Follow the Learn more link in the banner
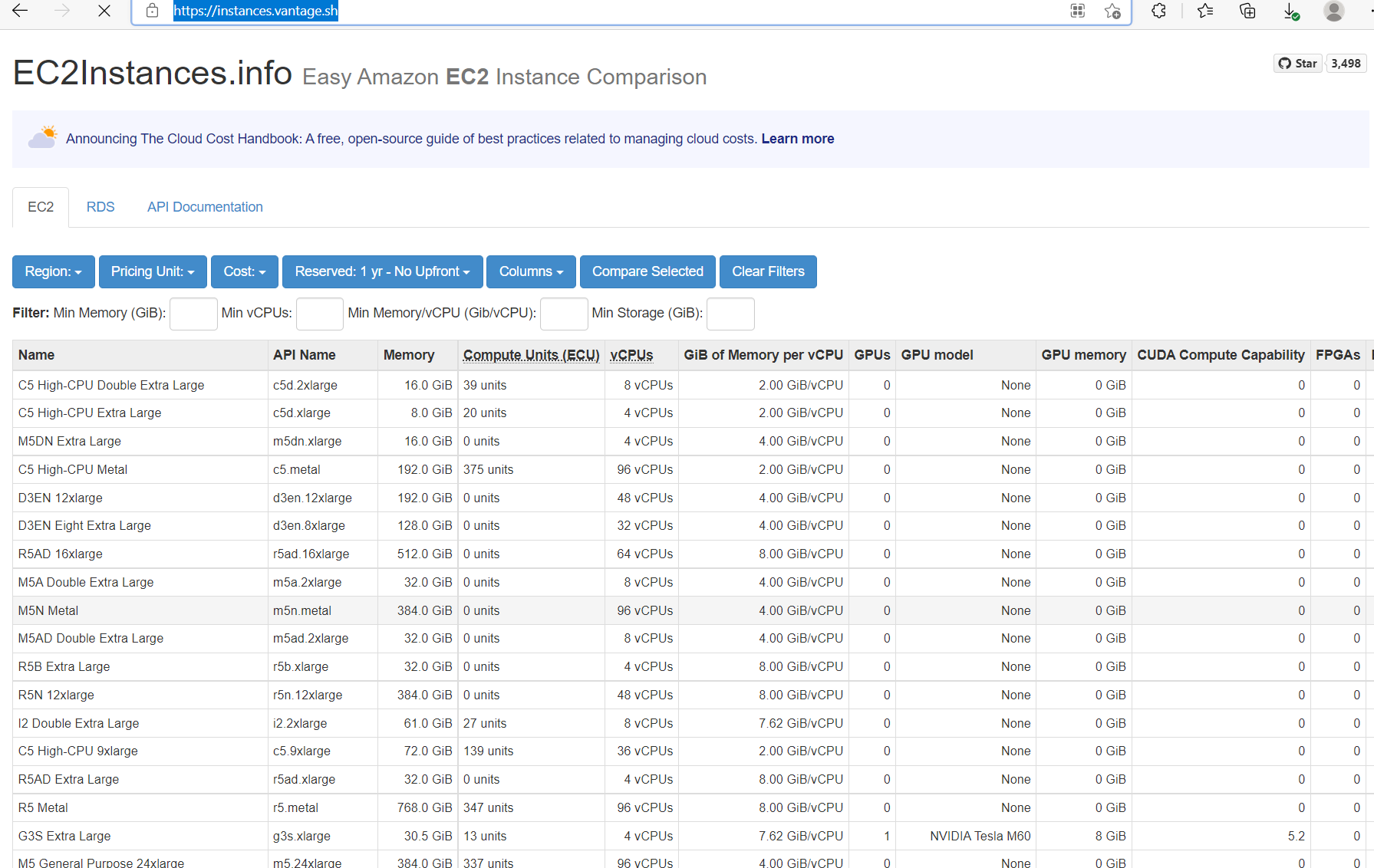1374x868 pixels. pyautogui.click(x=798, y=139)
